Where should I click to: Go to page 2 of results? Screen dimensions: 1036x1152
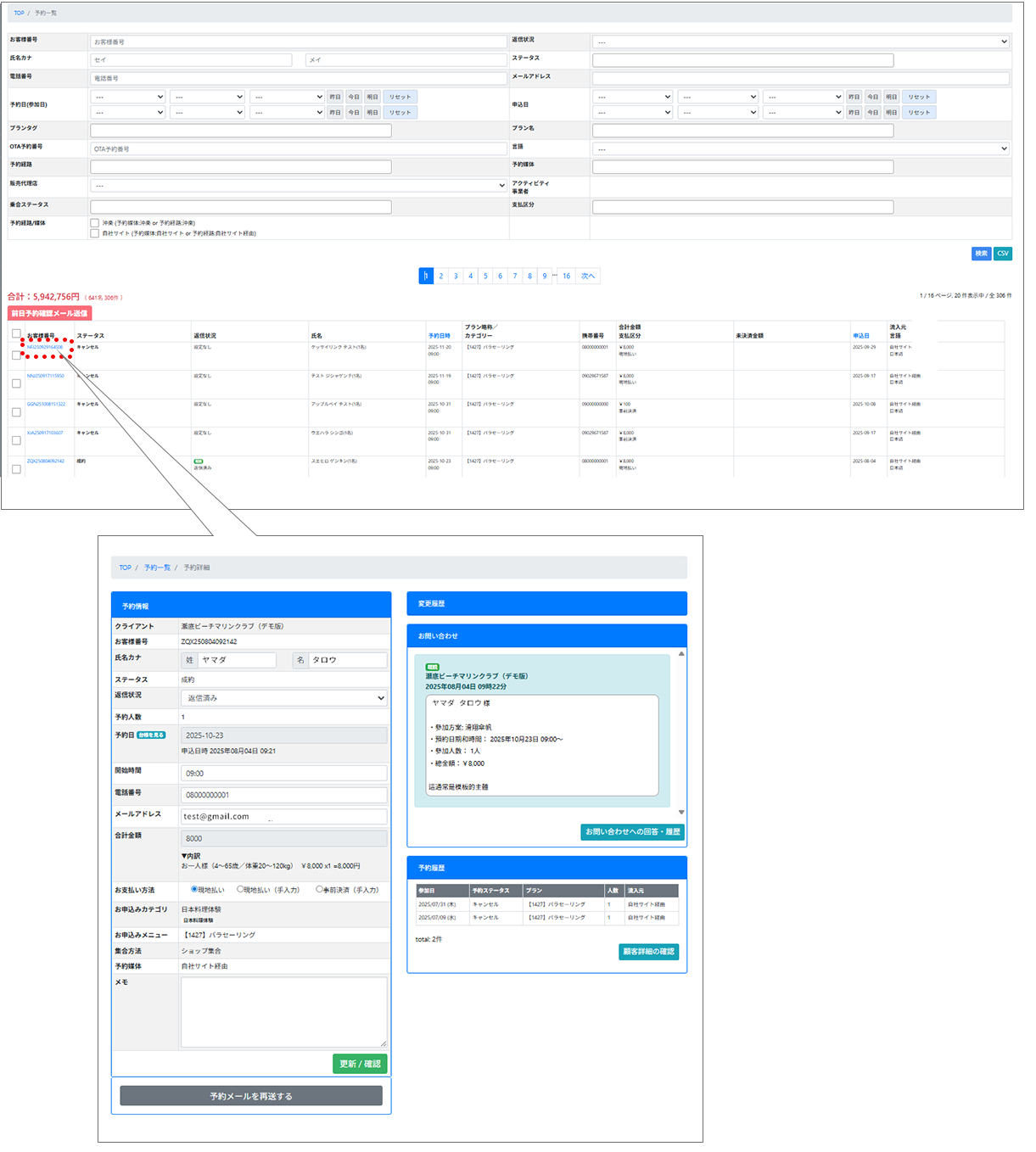coord(441,276)
